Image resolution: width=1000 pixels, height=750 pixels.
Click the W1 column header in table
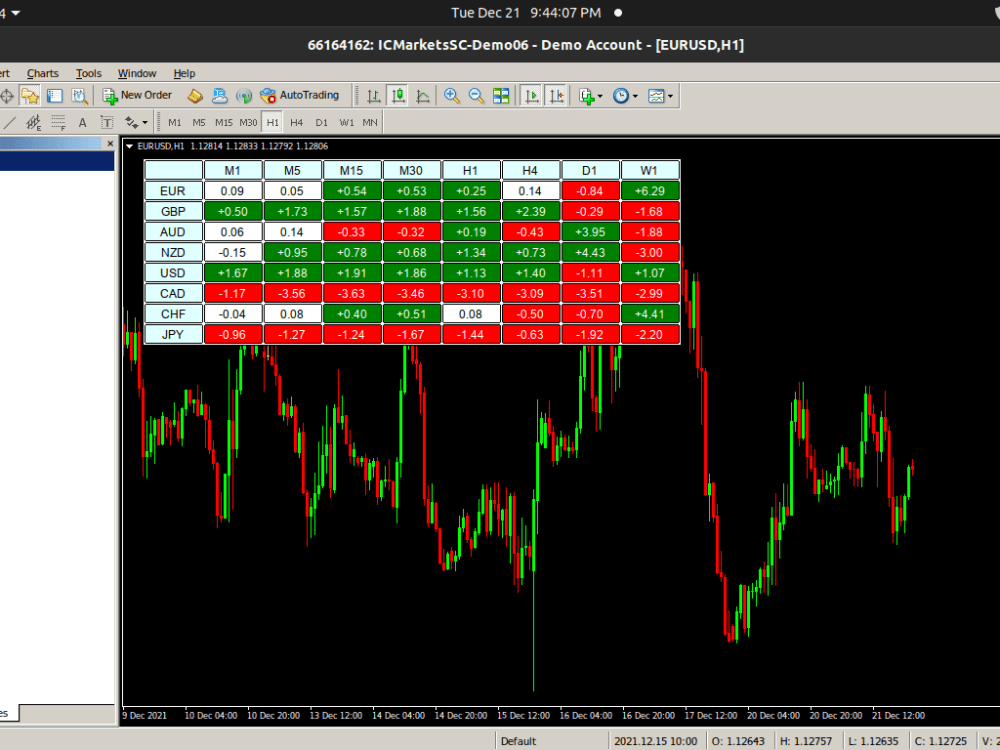tap(649, 170)
